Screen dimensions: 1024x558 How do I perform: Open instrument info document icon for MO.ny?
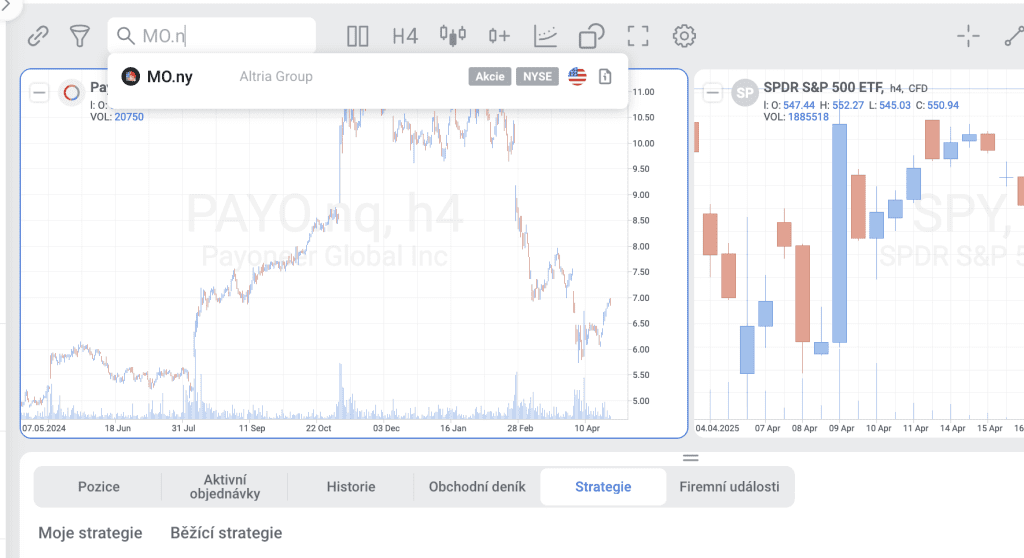coord(605,76)
